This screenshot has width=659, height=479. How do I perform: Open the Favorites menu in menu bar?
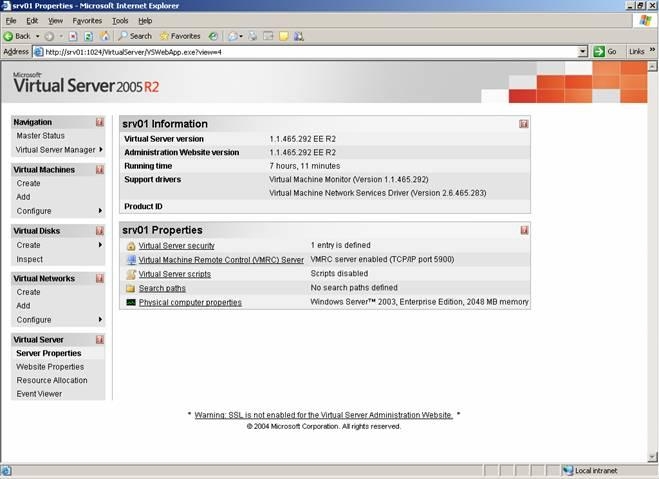point(87,20)
